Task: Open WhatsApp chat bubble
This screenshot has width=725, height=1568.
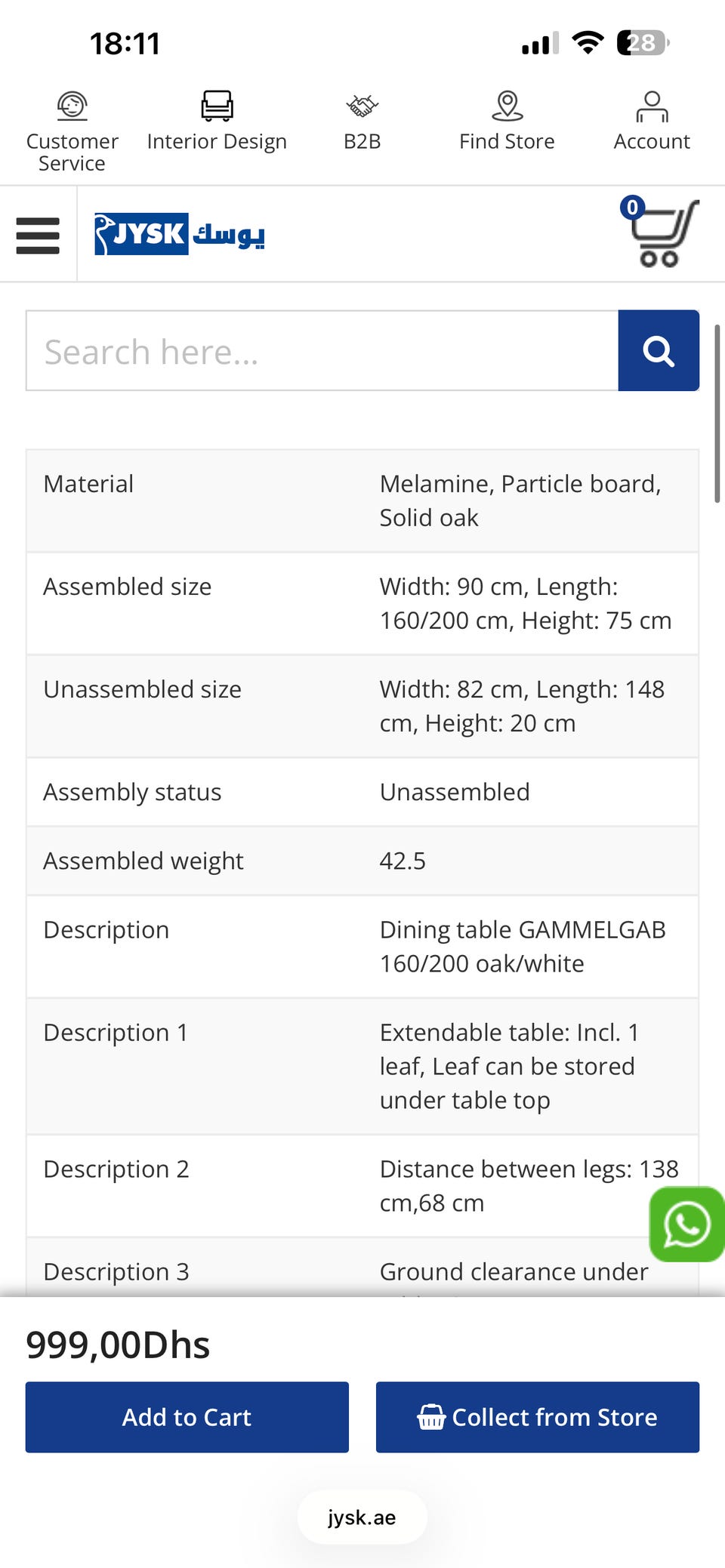Action: [x=686, y=1225]
